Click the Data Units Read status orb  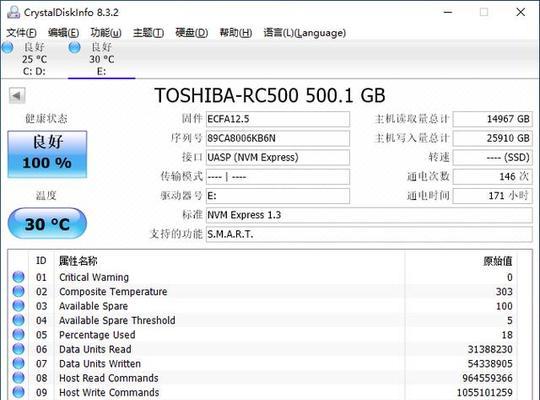(18, 349)
